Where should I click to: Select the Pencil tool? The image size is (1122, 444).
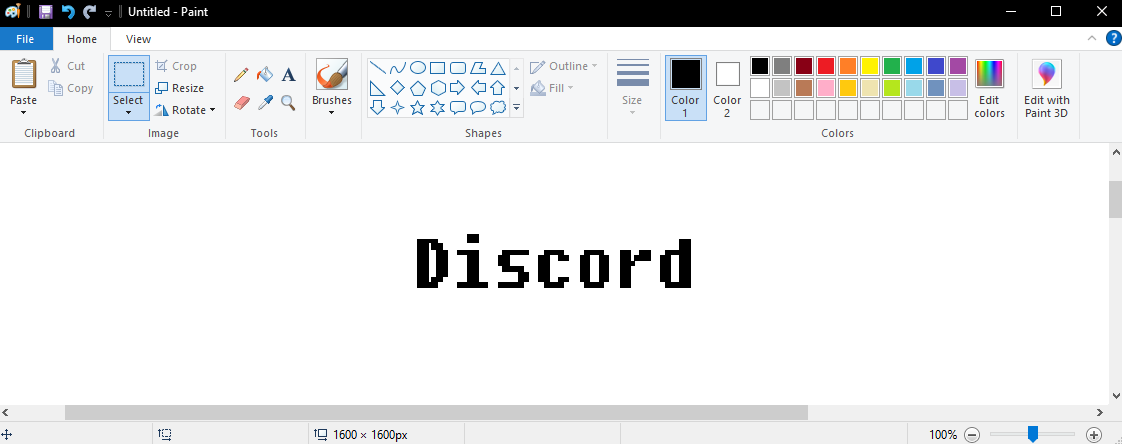pos(241,74)
